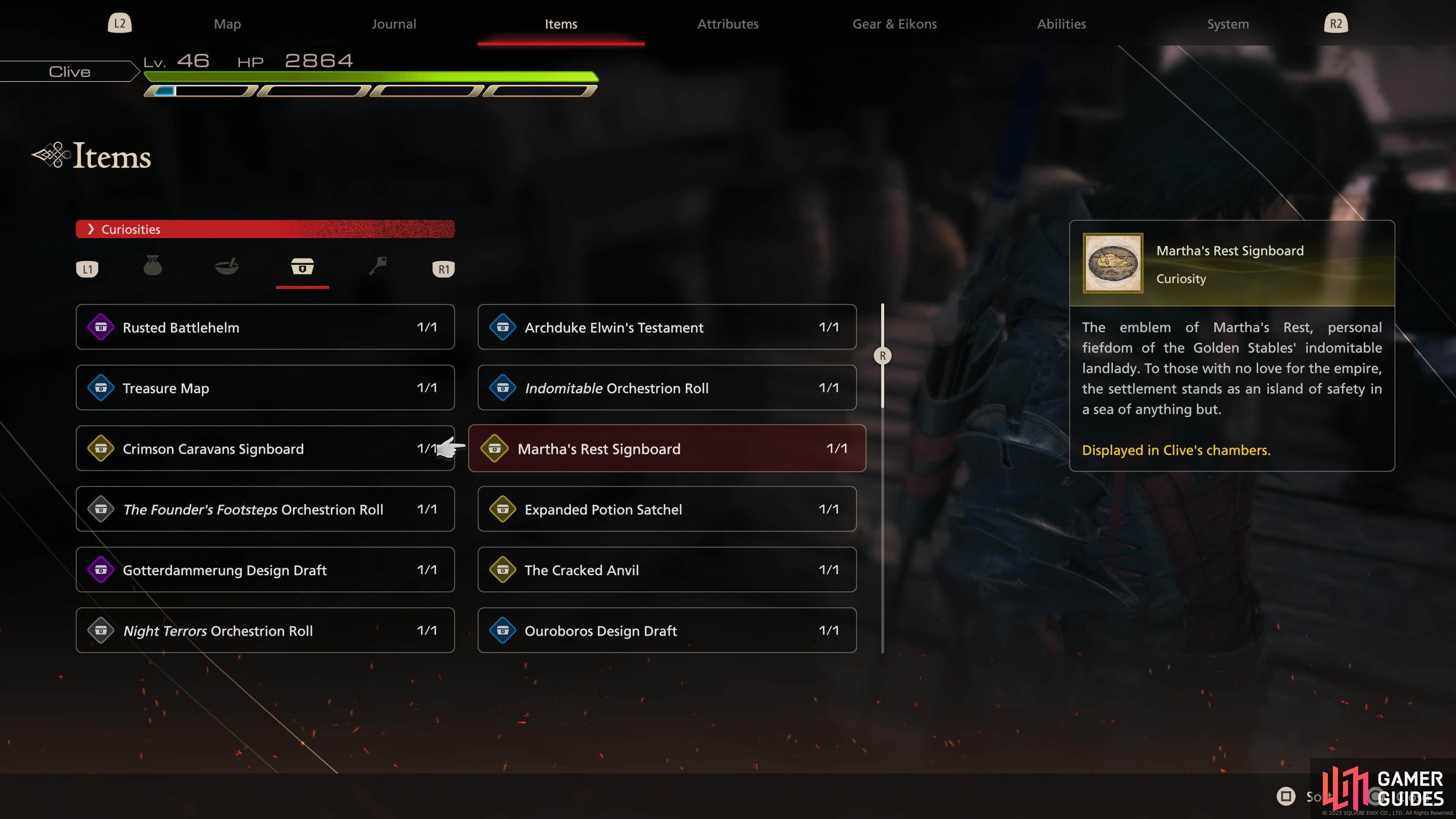Click the Martha's Rest Signboard thumbnail image
Screen dimensions: 1456x819
tap(1113, 264)
